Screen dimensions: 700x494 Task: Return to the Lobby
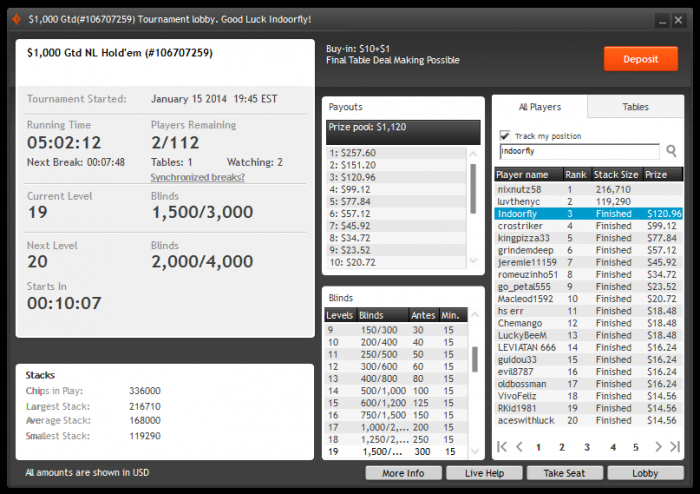[645, 473]
